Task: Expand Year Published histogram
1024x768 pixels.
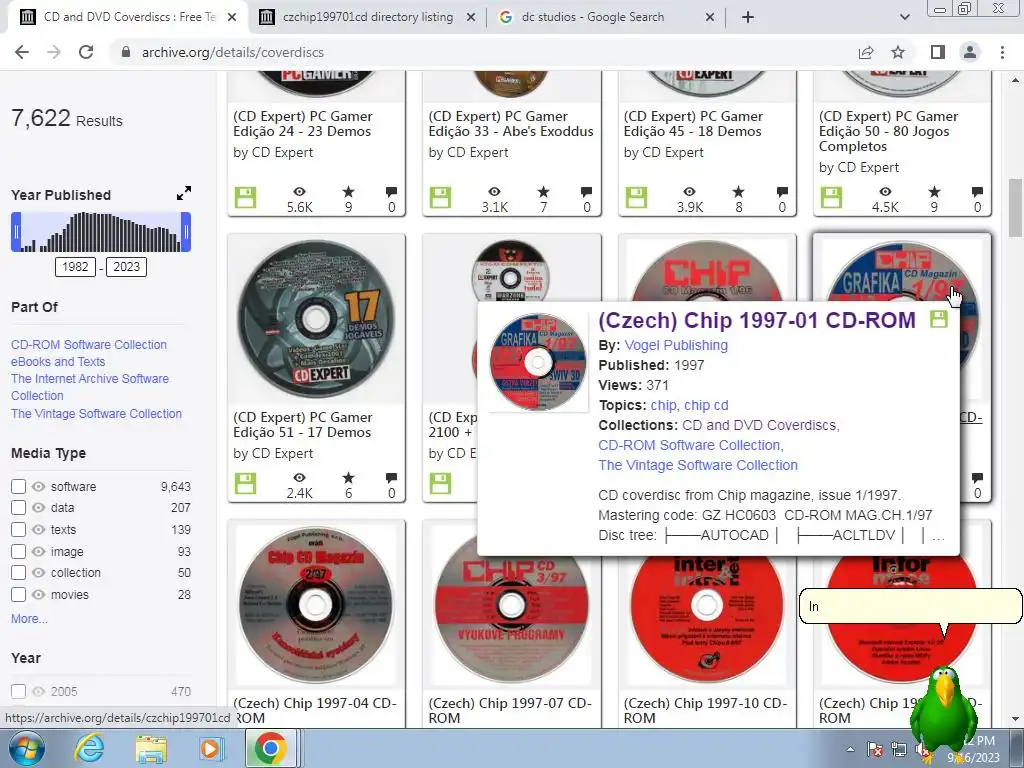Action: (x=184, y=193)
